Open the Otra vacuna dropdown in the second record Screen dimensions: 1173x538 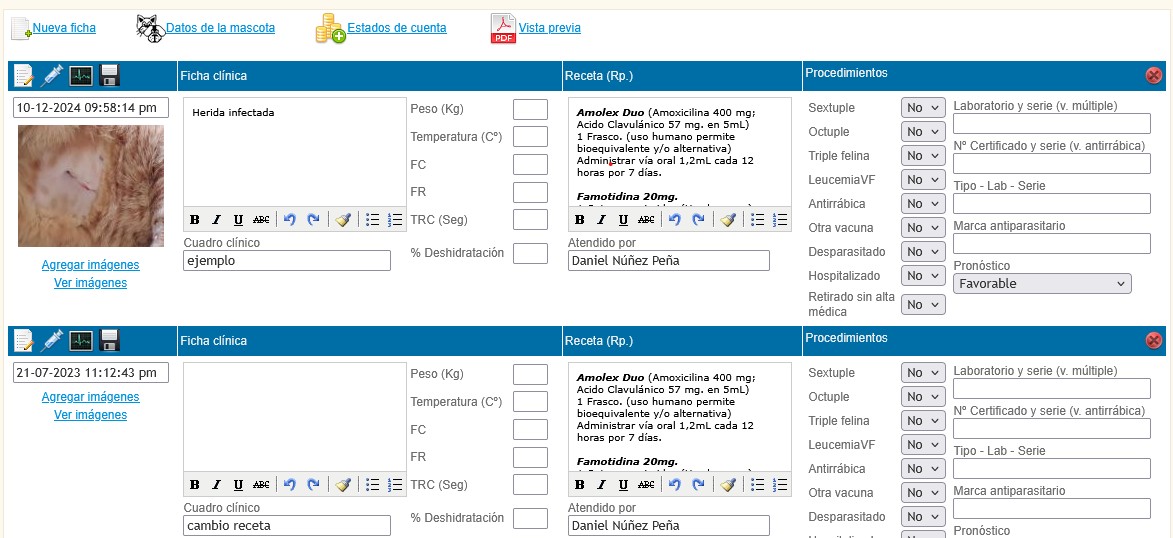(923, 492)
